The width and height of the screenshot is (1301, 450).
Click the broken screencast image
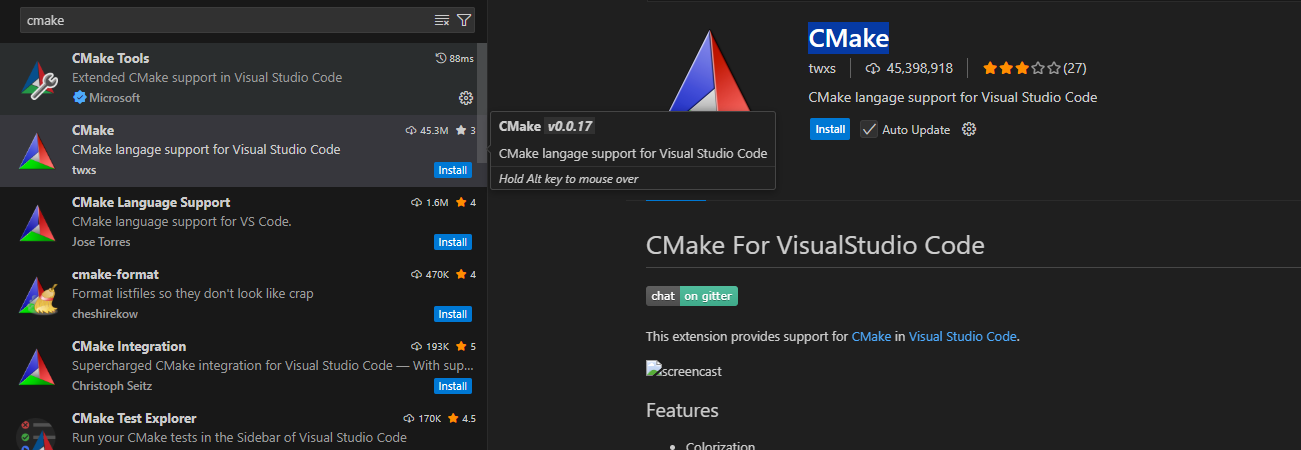click(684, 371)
